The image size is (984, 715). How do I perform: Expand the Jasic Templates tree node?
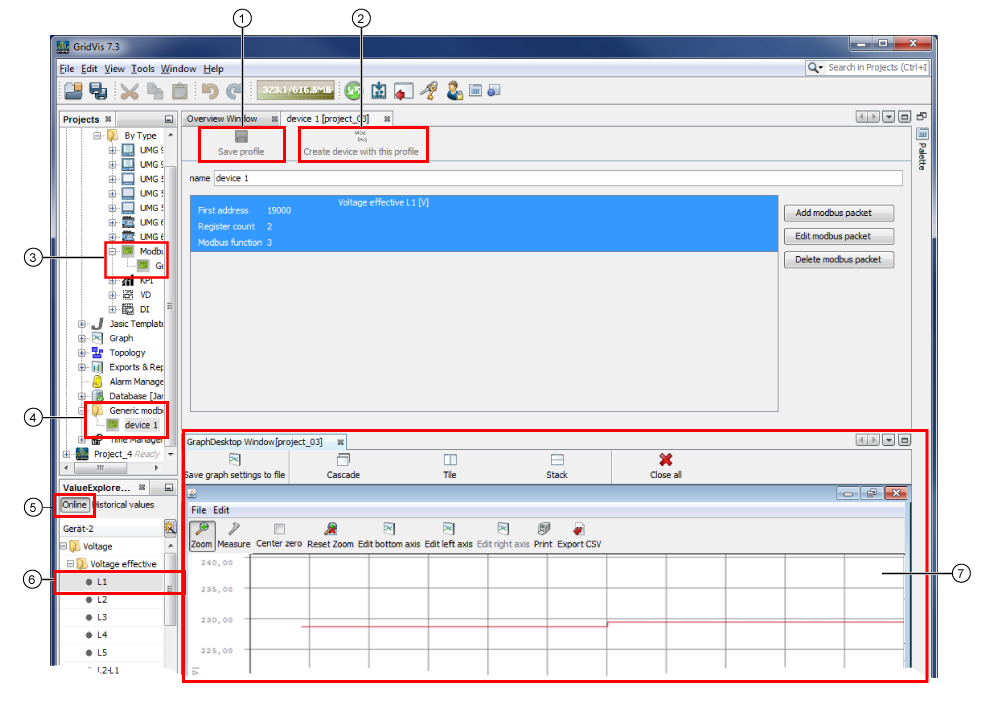[82, 324]
